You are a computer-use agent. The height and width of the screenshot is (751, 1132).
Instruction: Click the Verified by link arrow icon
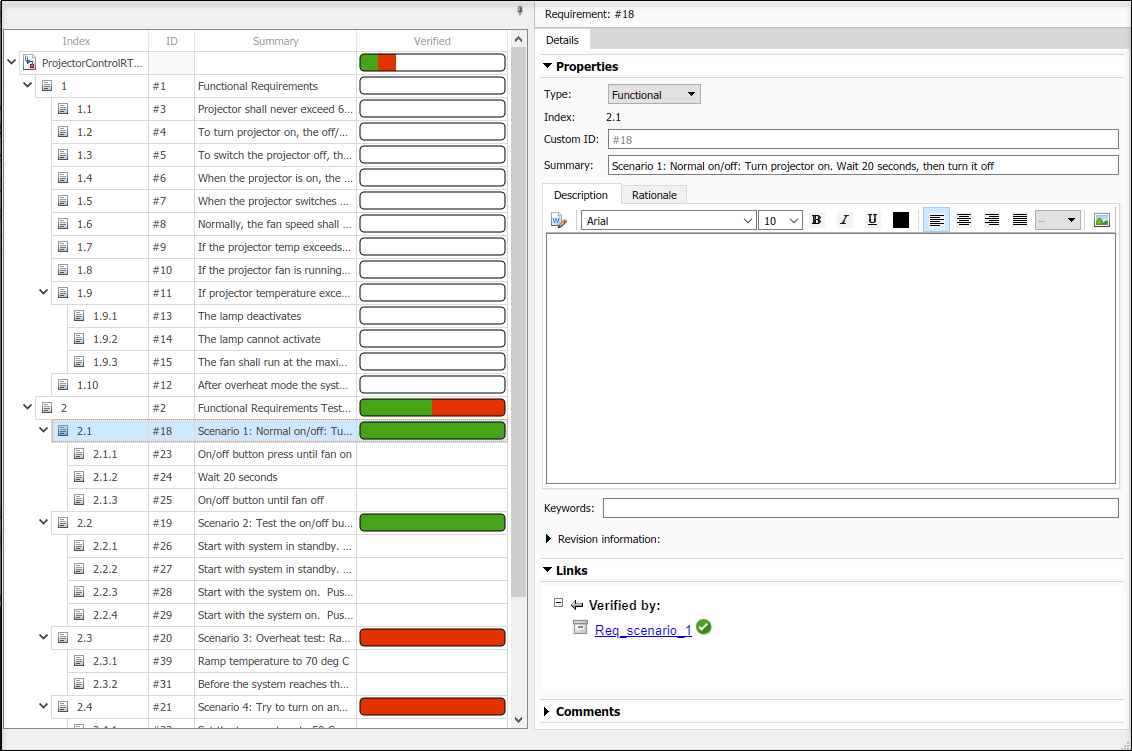[578, 605]
